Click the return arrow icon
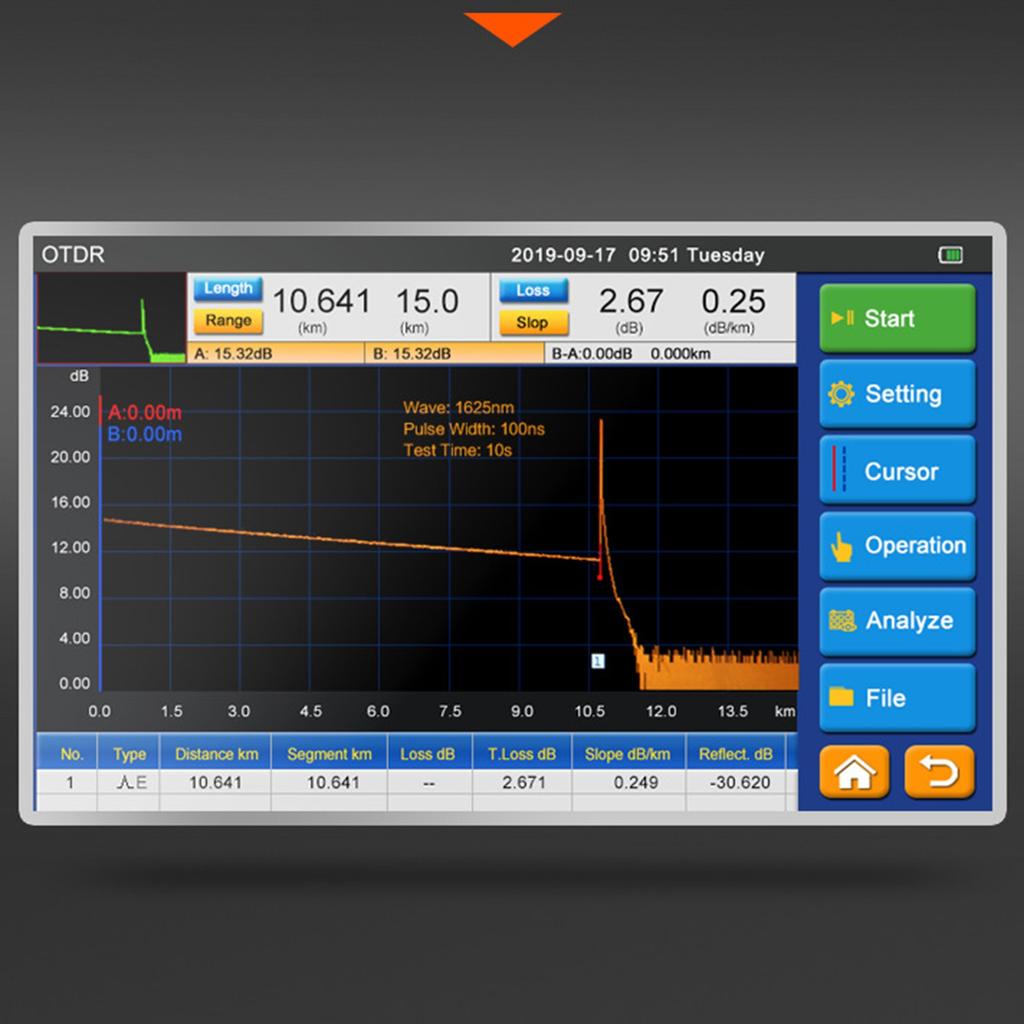The height and width of the screenshot is (1024, 1024). (939, 772)
